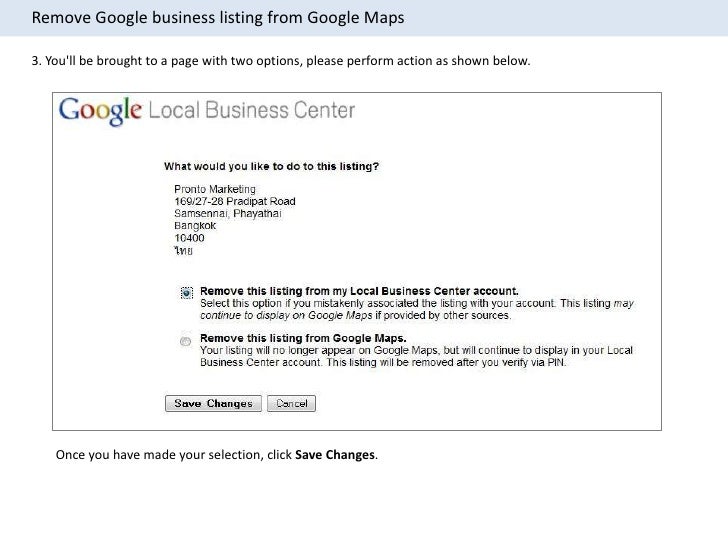Image resolution: width=728 pixels, height=546 pixels.
Task: Click the bold 'Save Changes' text in footer note
Action: [335, 455]
